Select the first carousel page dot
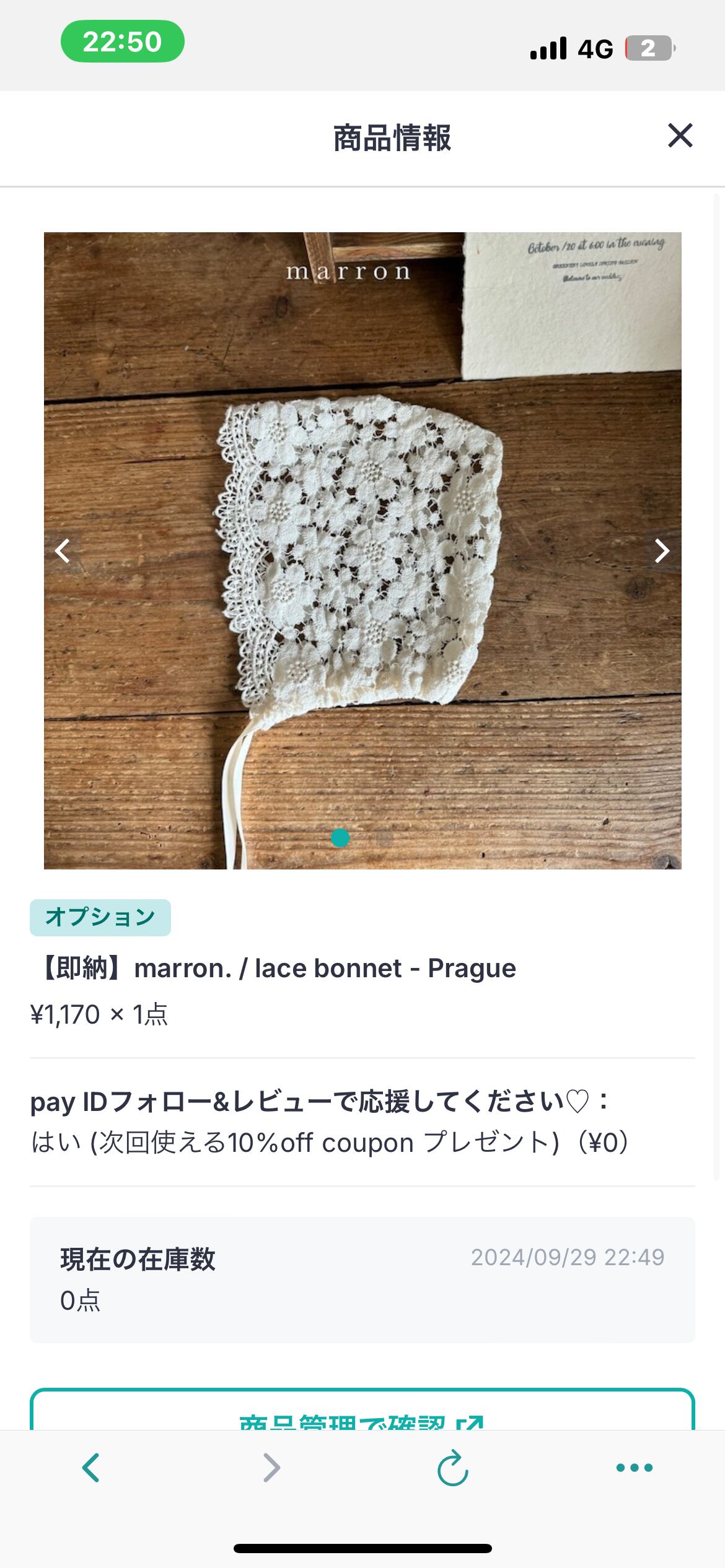The width and height of the screenshot is (725, 1568). (340, 838)
